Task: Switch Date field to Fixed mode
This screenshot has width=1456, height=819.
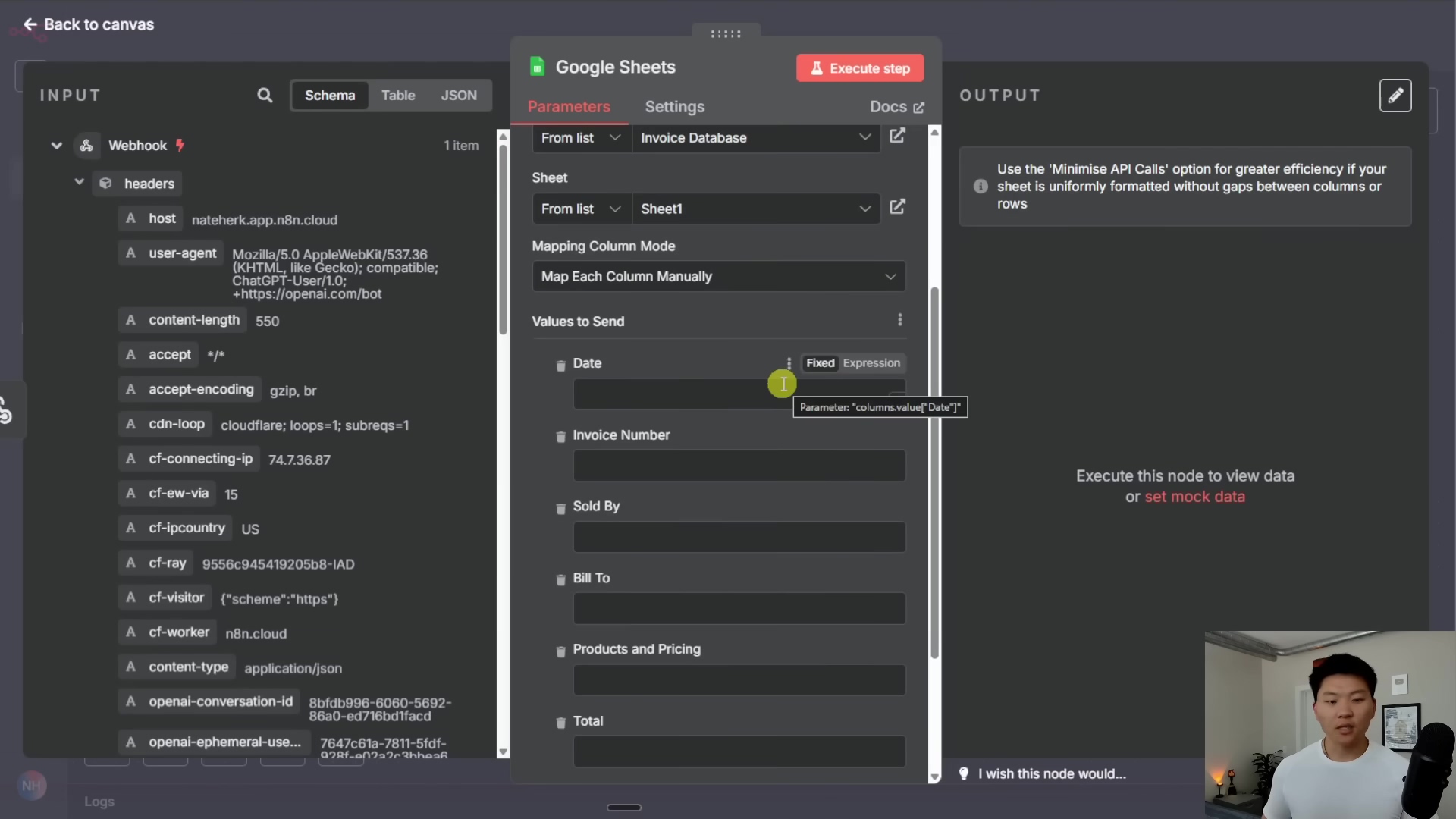Action: coord(820,363)
